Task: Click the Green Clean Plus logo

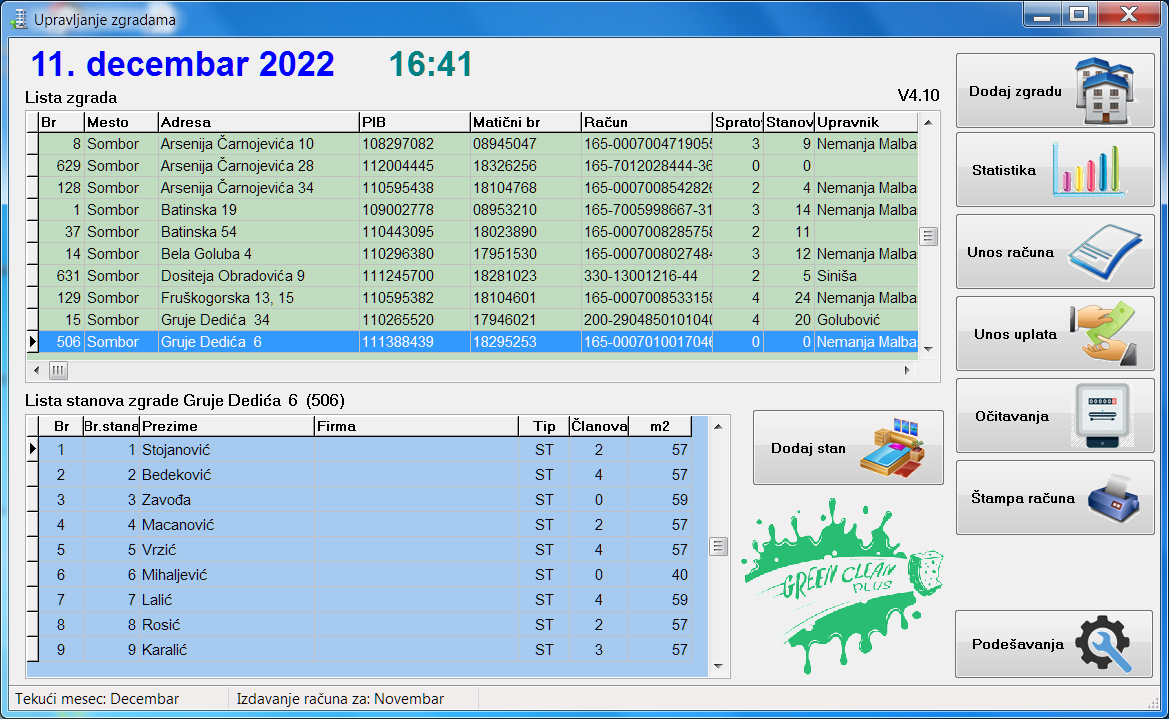Action: pyautogui.click(x=842, y=586)
